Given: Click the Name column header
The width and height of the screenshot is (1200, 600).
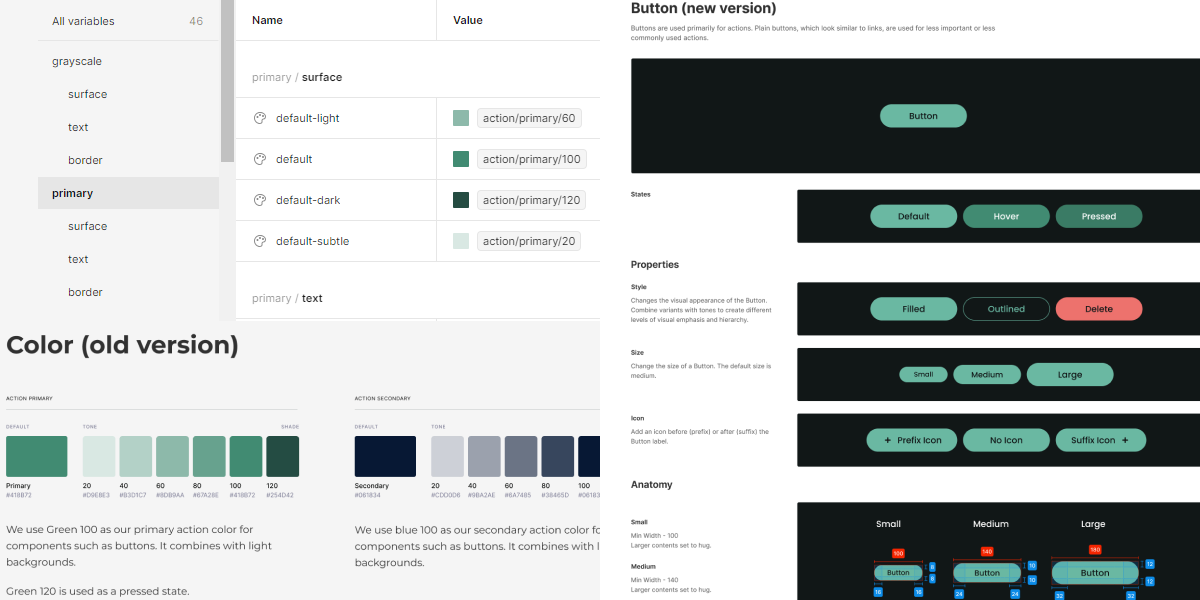Looking at the screenshot, I should pyautogui.click(x=267, y=20).
